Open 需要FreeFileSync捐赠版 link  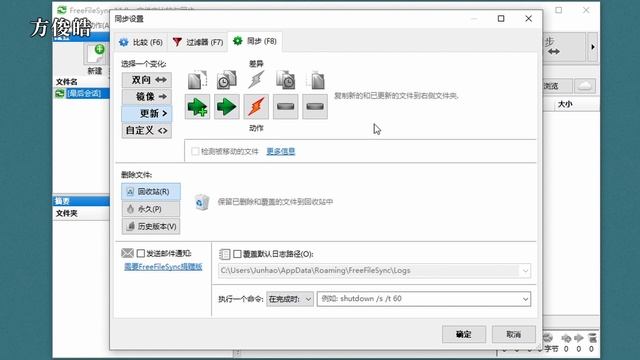163,267
